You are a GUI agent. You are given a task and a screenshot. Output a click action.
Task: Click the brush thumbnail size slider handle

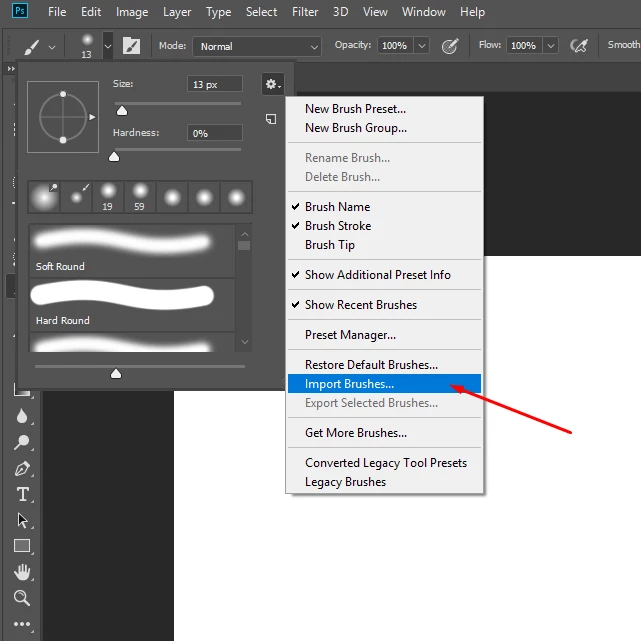click(116, 373)
